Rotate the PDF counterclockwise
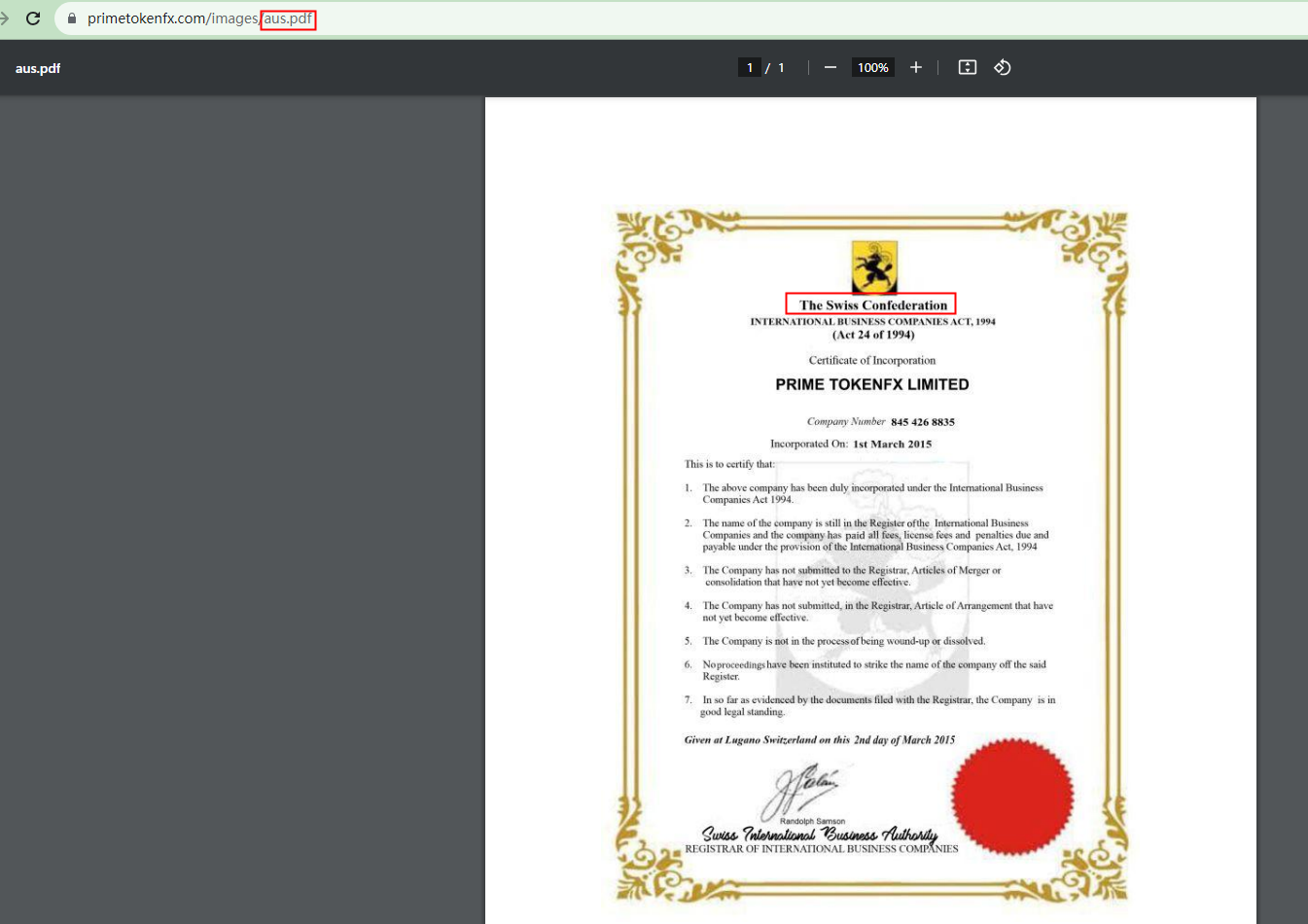 (x=1003, y=67)
